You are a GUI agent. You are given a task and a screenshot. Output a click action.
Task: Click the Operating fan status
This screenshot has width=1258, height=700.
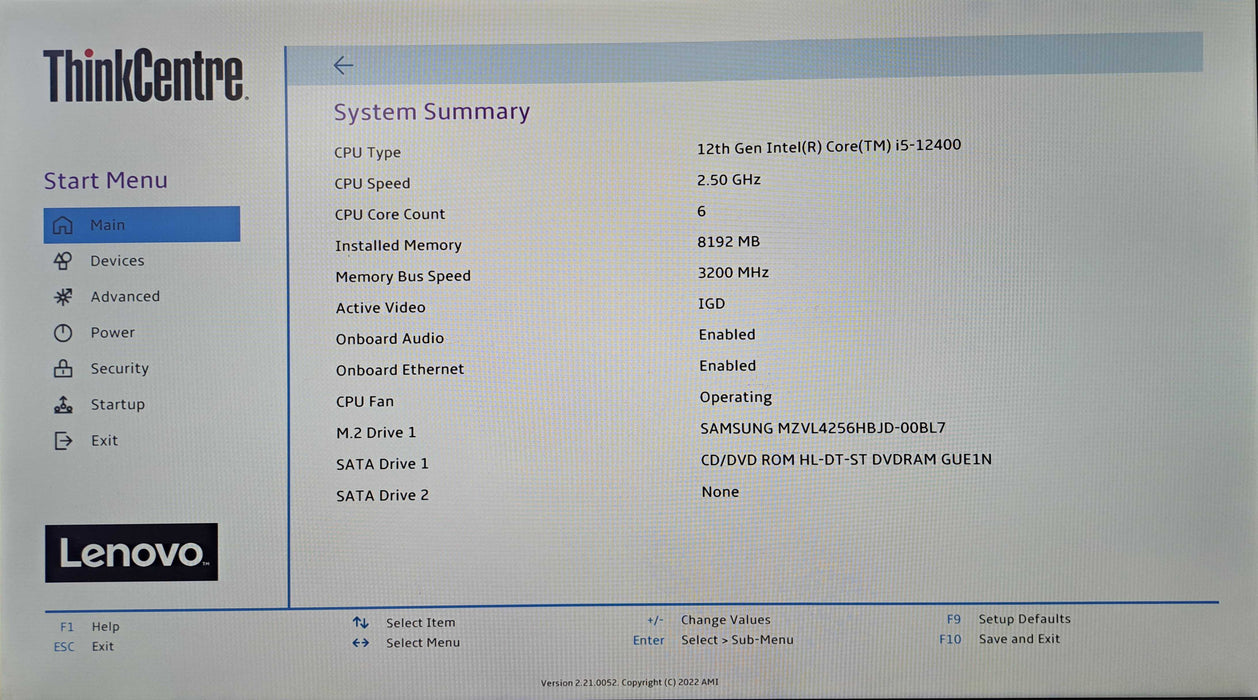coord(736,398)
